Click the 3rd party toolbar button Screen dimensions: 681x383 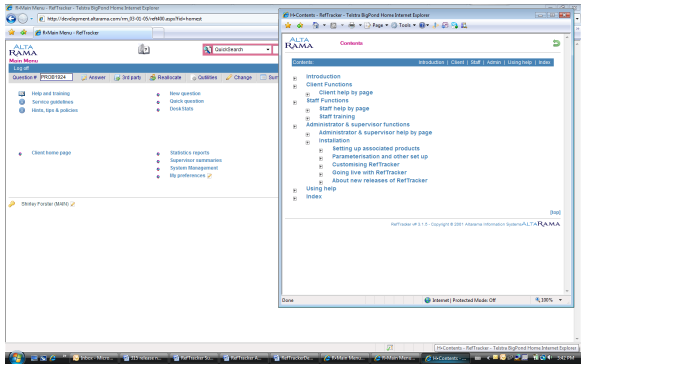[x=128, y=77]
